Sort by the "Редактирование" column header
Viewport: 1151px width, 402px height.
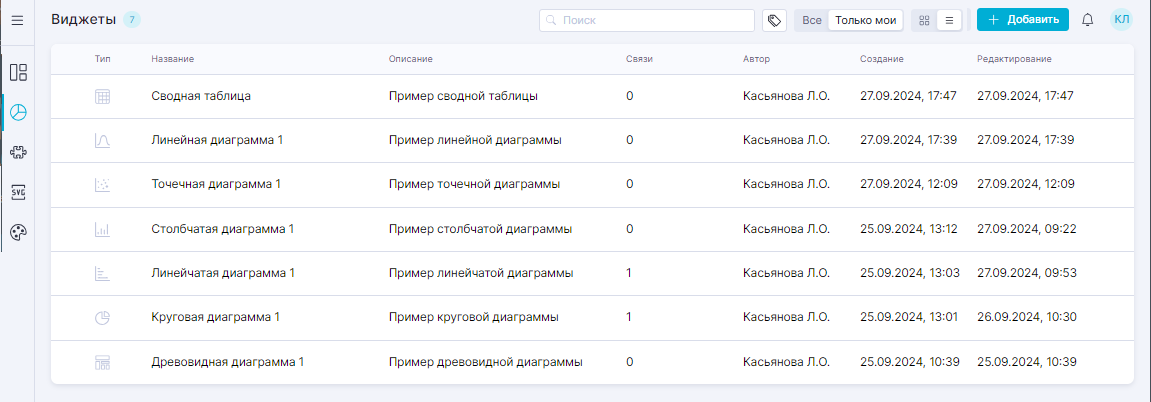[x=1013, y=60]
